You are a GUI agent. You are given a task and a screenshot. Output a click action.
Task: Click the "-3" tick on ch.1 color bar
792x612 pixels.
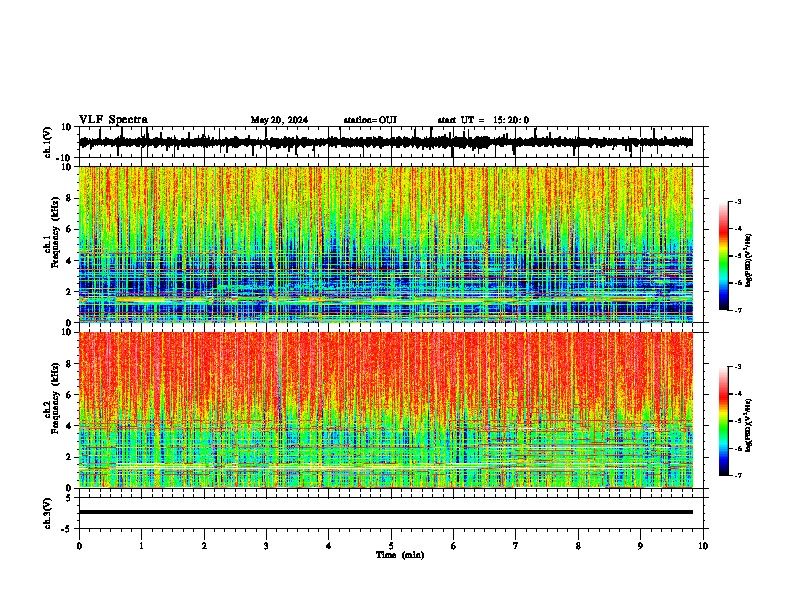pos(737,201)
